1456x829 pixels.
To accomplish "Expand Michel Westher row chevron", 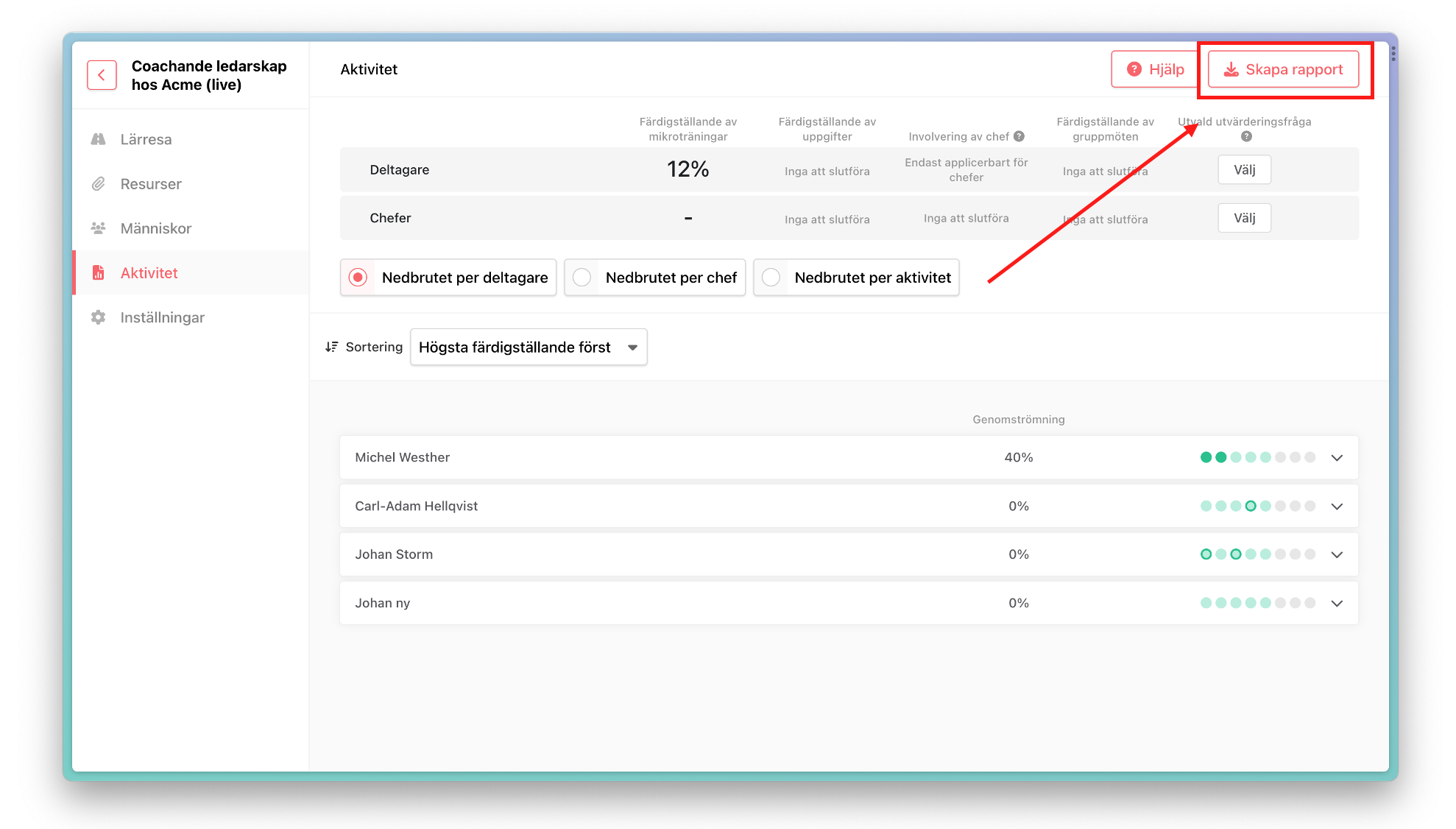I will (1337, 457).
